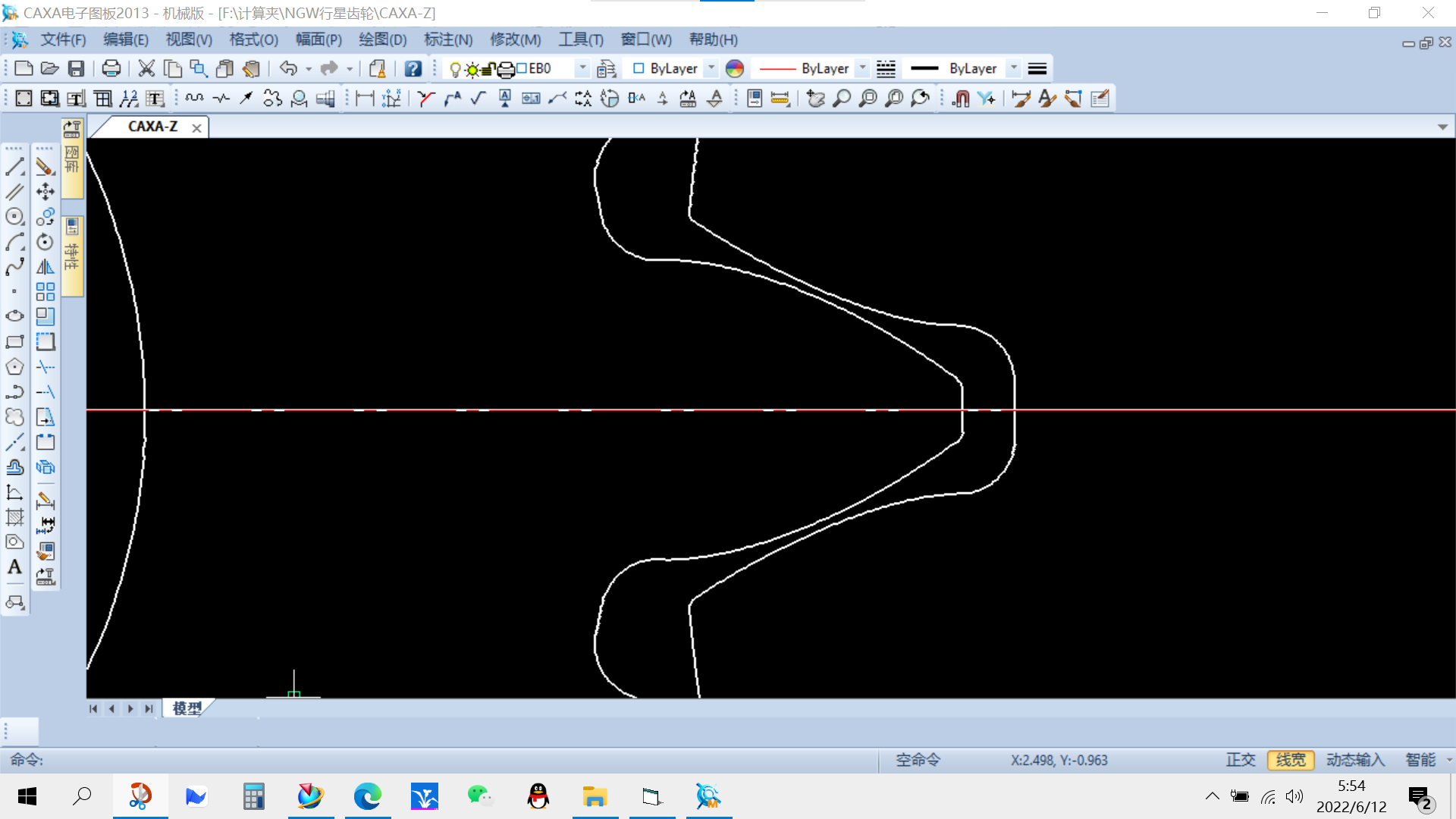
Task: Jump to last layout tab arrow
Action: point(149,708)
